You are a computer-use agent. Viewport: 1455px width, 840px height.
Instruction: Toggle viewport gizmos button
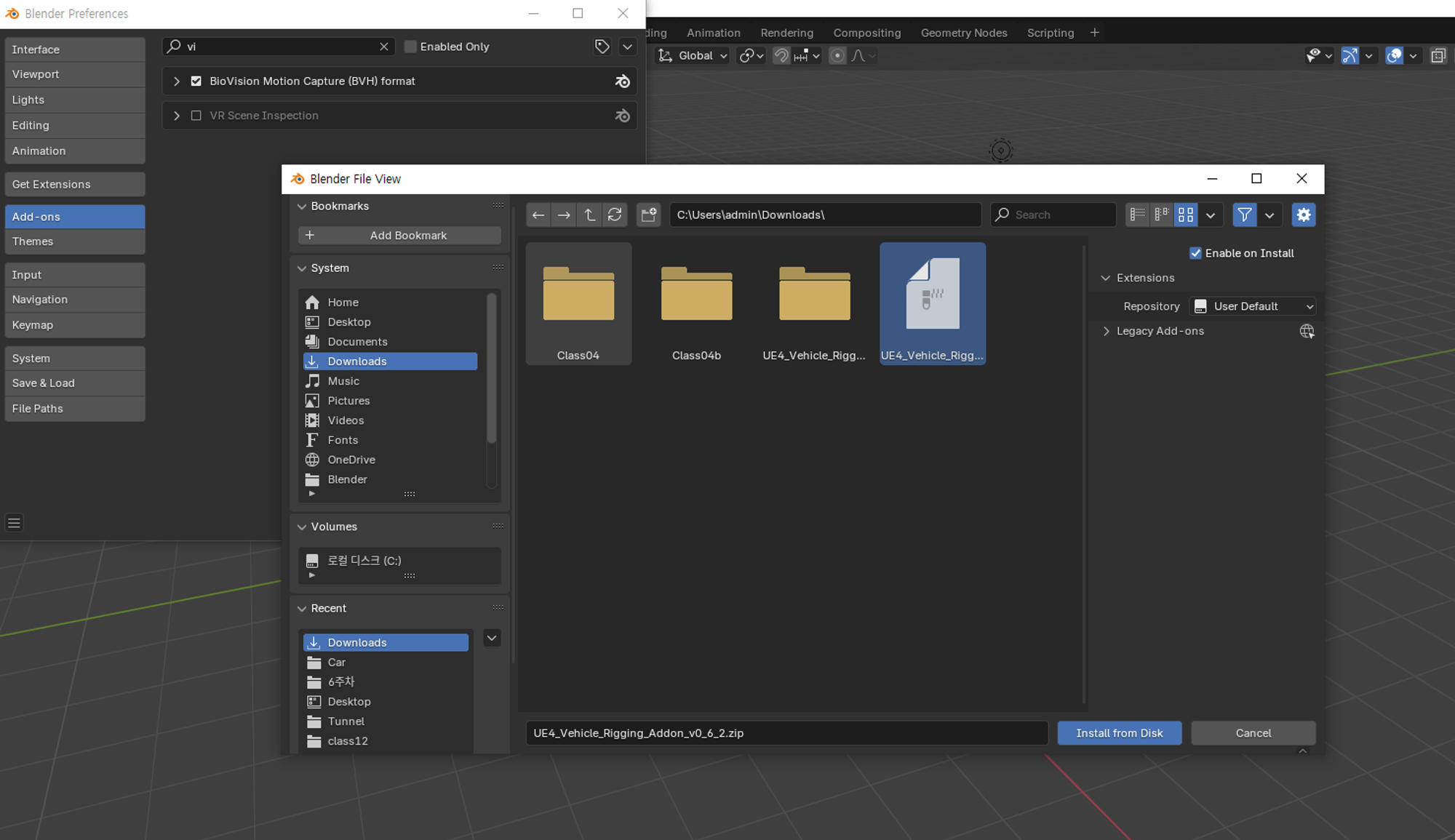pyautogui.click(x=1350, y=55)
